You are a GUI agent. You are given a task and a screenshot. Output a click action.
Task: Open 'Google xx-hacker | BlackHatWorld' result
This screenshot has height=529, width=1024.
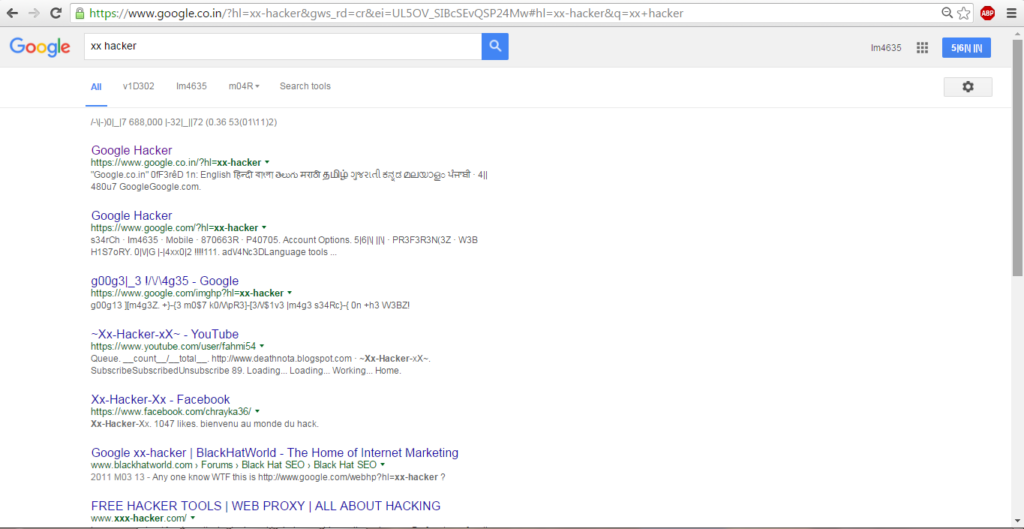[274, 453]
